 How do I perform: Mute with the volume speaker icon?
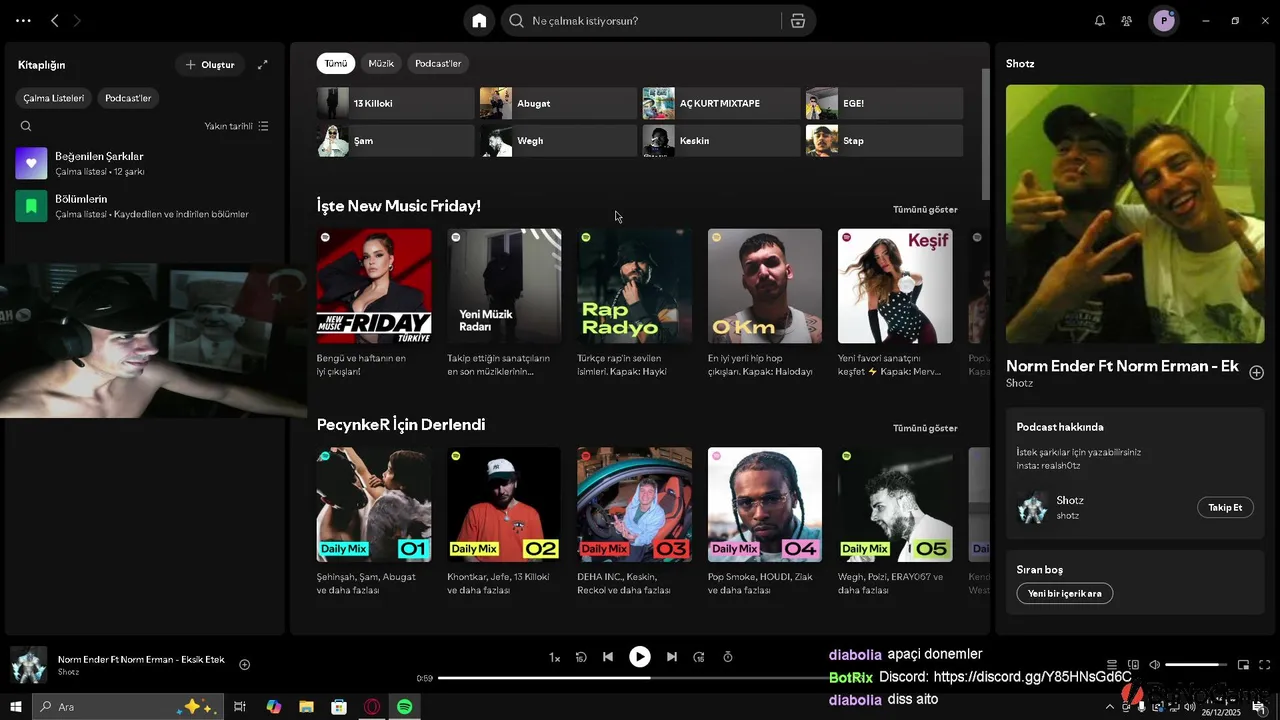[x=1155, y=665]
